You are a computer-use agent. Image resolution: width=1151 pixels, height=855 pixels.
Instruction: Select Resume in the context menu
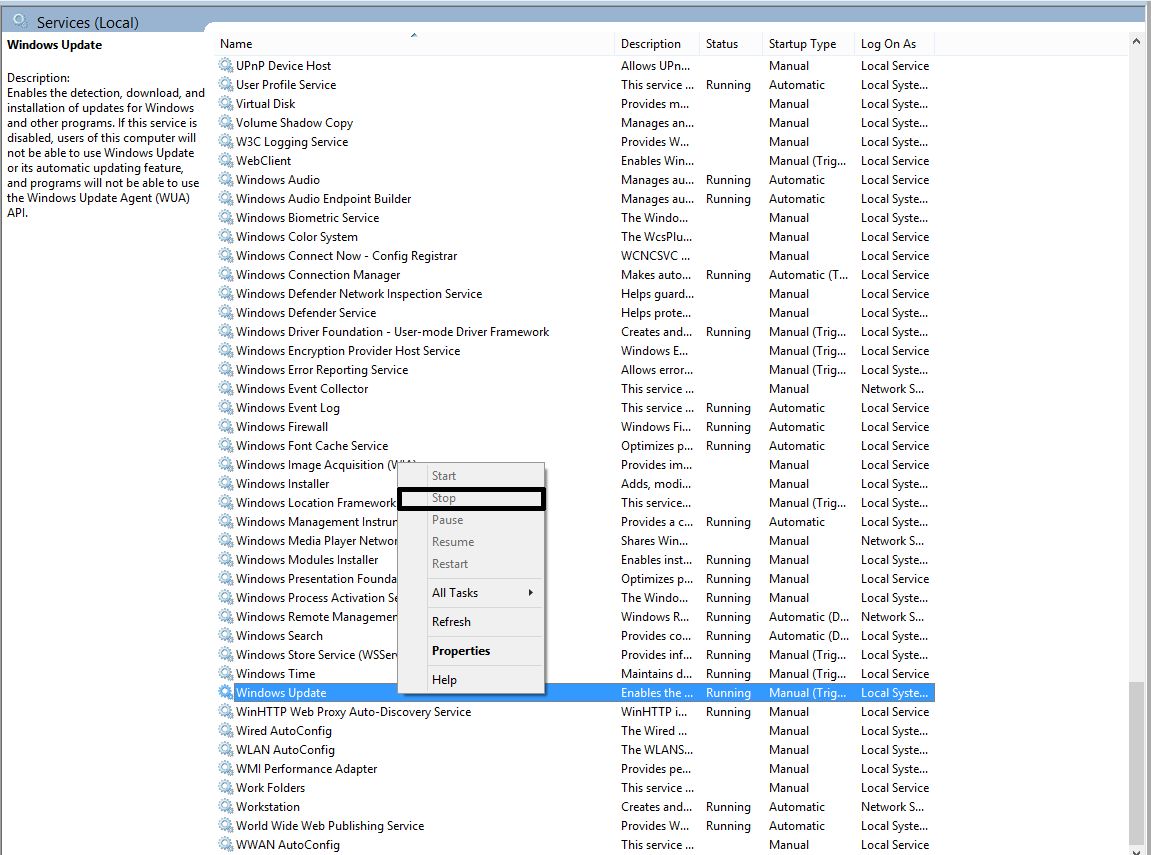pyautogui.click(x=471, y=542)
